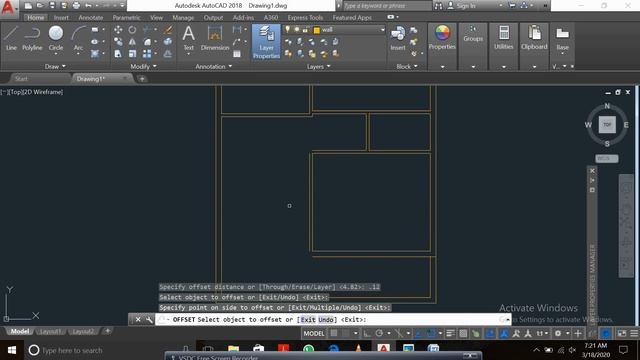
Task: Toggle the wall layer on/off lightbulb
Action: tap(288, 29)
